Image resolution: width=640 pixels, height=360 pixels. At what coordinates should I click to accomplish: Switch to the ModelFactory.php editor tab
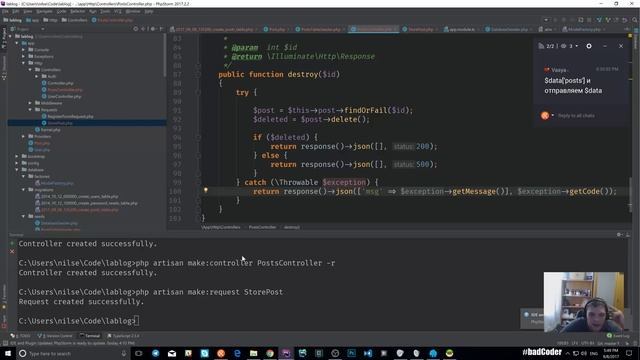(584, 29)
